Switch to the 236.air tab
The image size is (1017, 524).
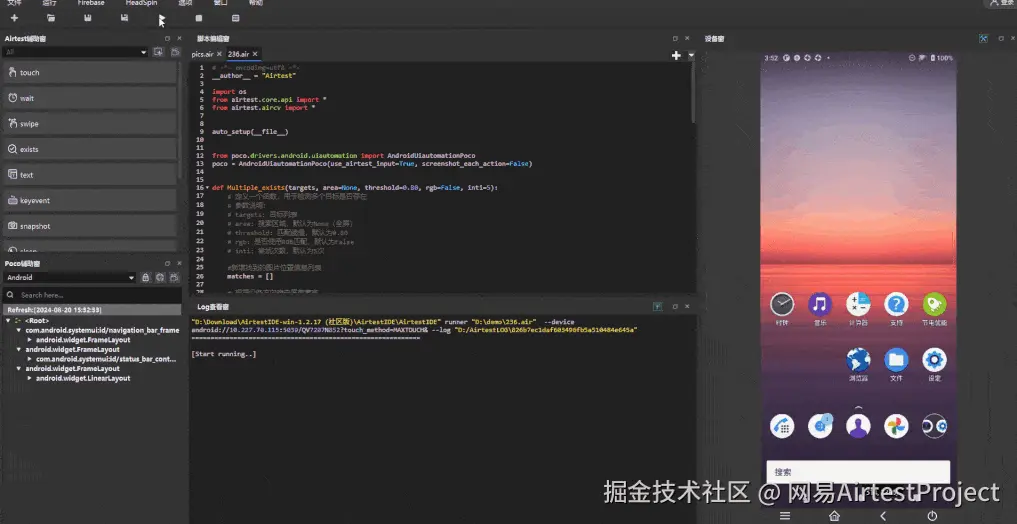[x=239, y=54]
